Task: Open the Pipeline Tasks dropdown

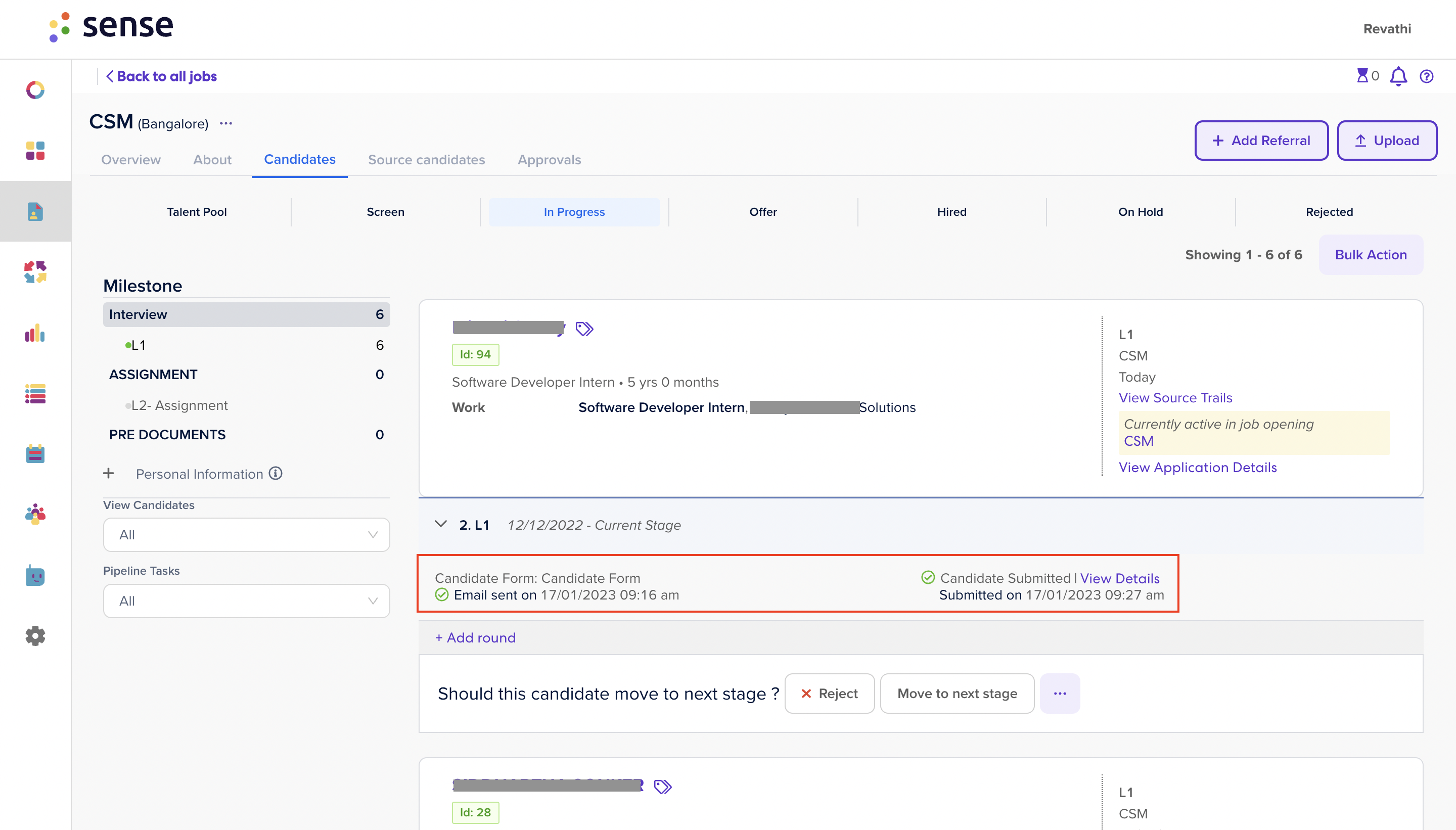Action: click(x=246, y=601)
